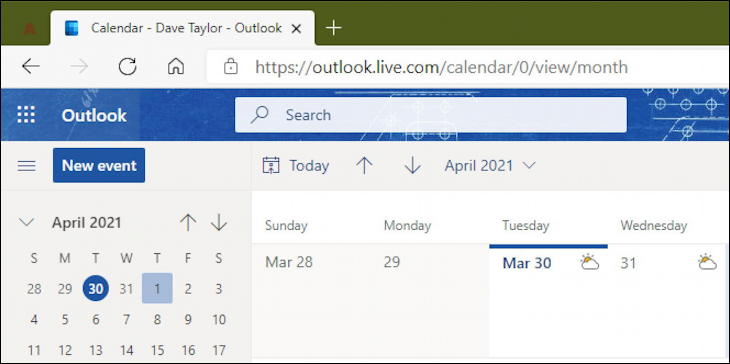Jump to Today in the calendar
730x364 pixels.
(296, 166)
